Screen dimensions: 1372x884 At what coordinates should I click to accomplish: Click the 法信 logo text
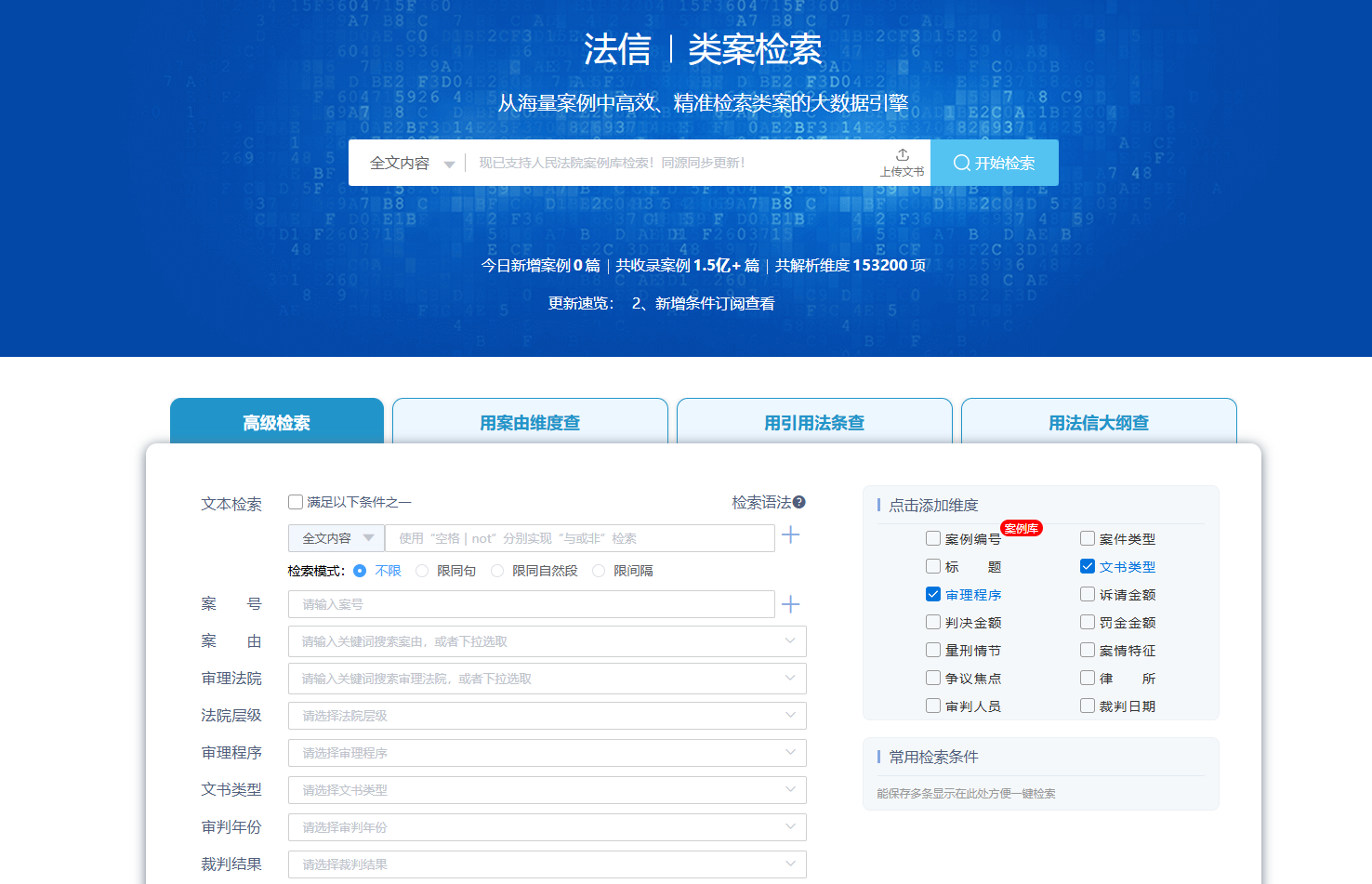617,49
